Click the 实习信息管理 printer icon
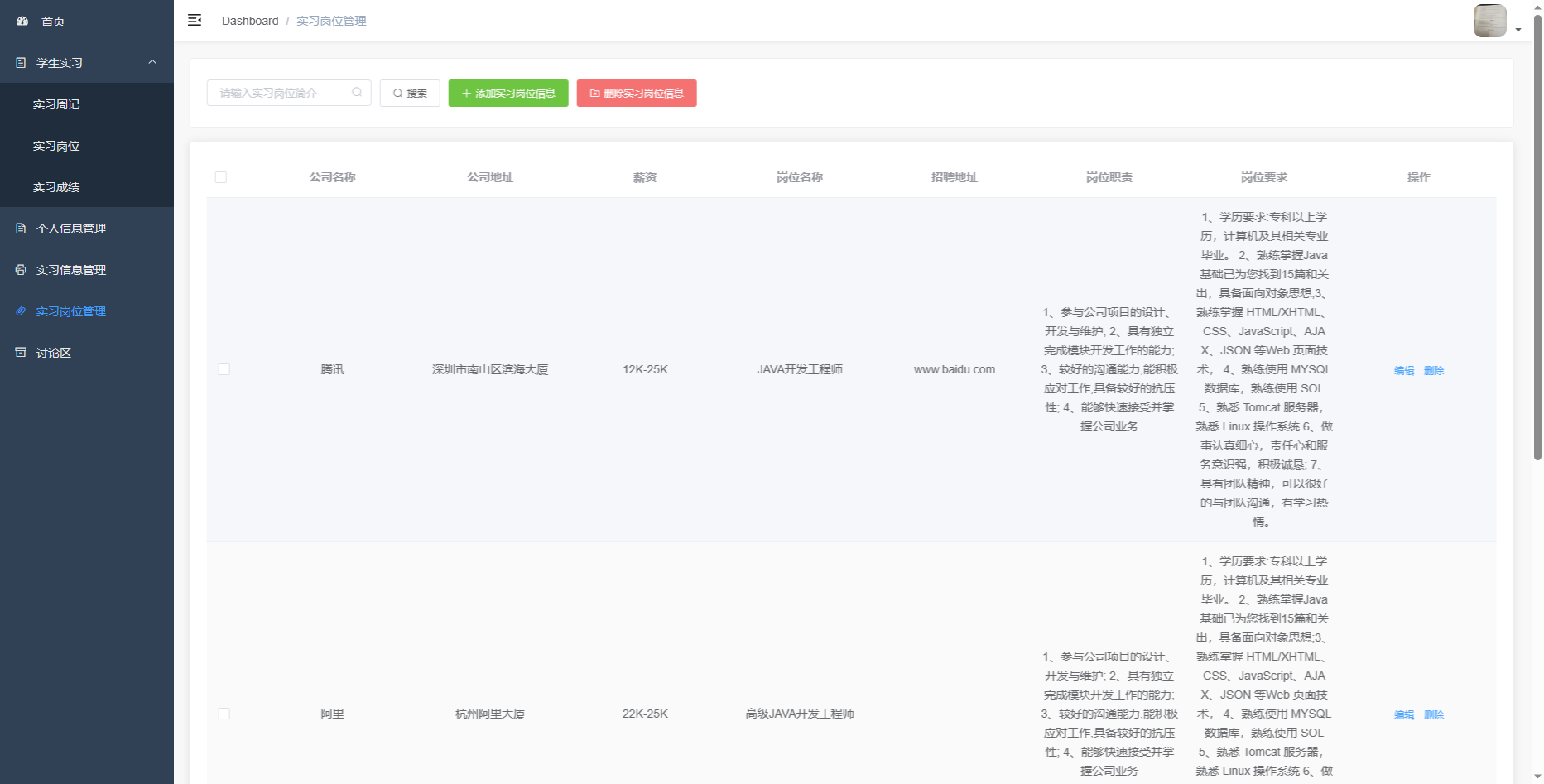The height and width of the screenshot is (784, 1544). (21, 270)
